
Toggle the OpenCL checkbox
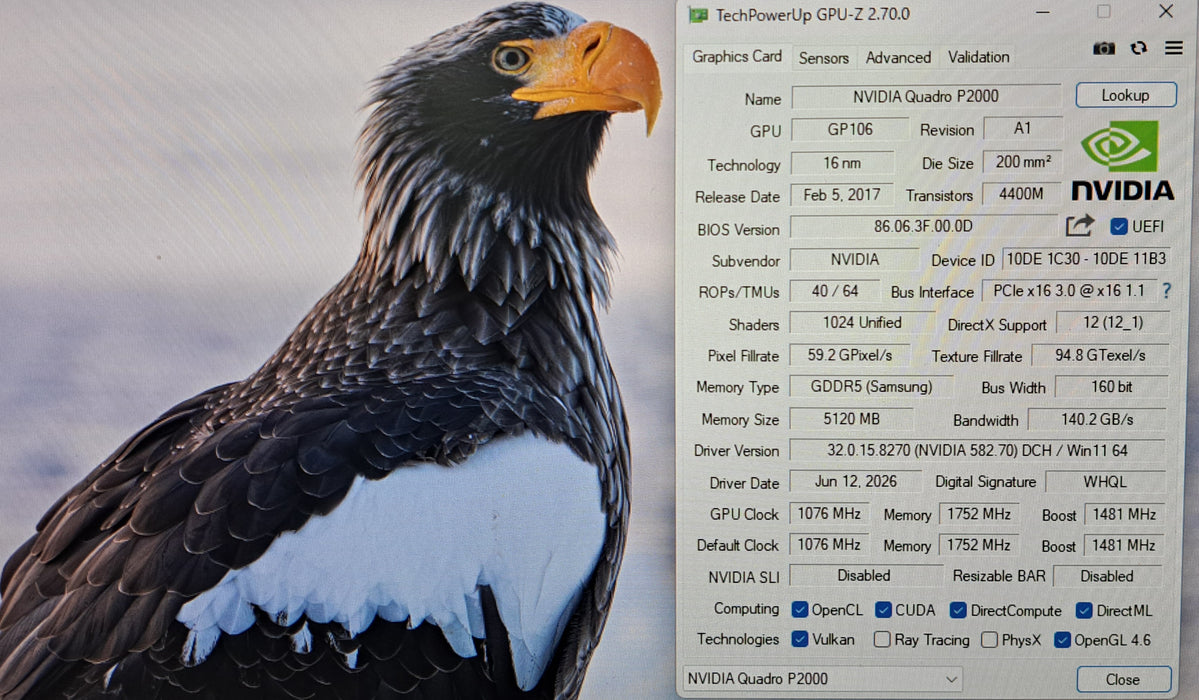(x=800, y=609)
